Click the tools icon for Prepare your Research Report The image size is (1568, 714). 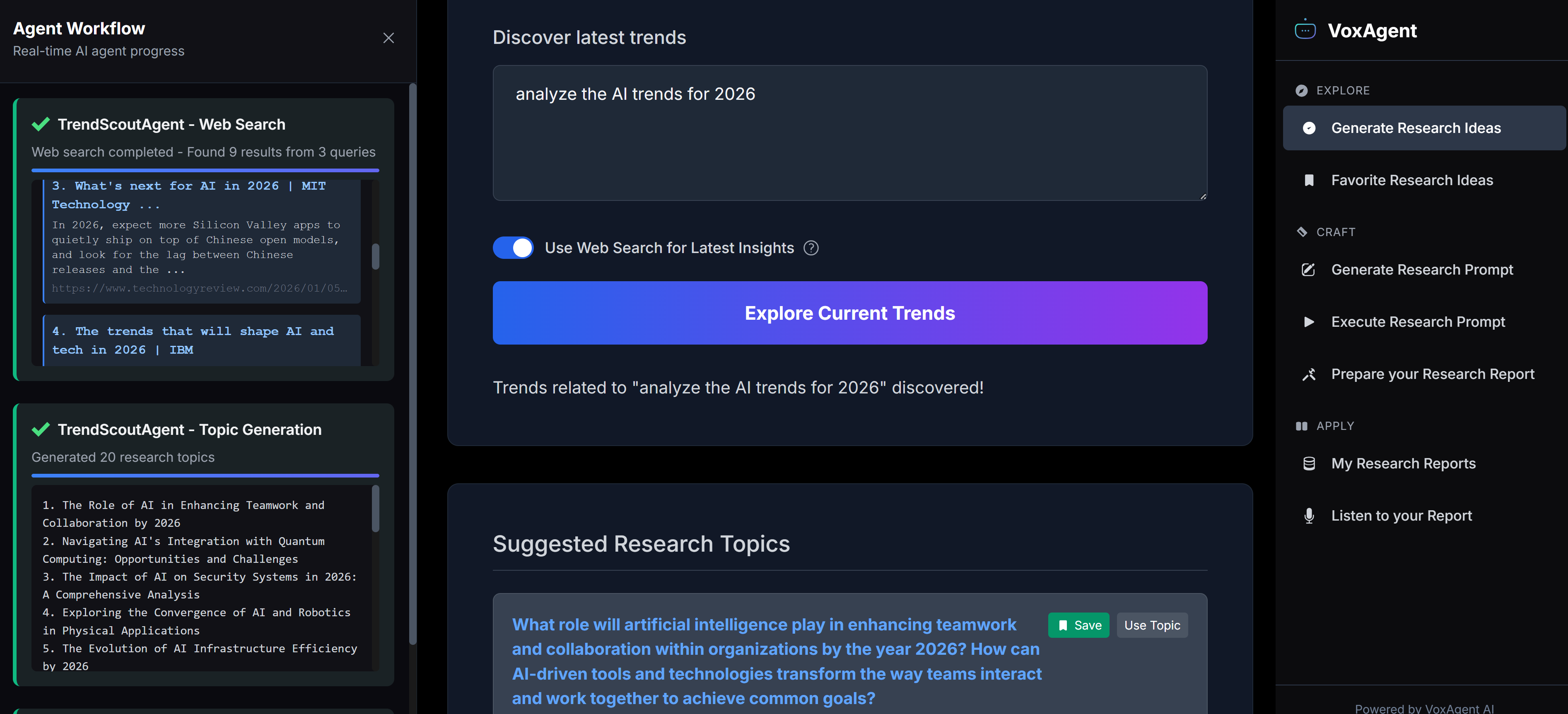coord(1309,374)
